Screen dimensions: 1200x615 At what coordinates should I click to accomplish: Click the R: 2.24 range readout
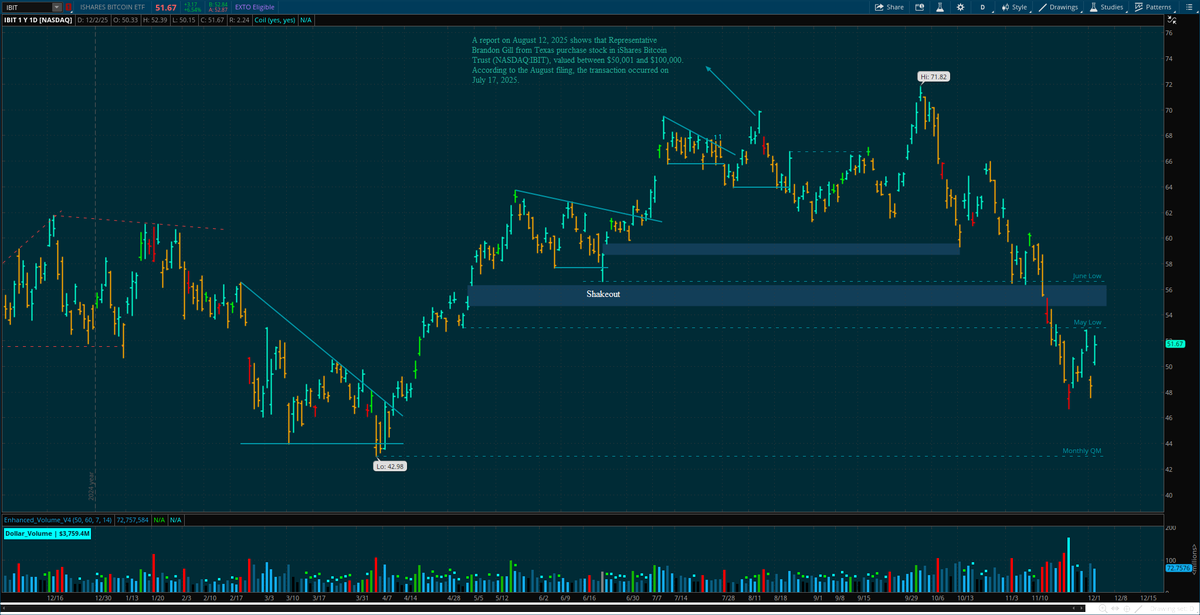[239, 20]
